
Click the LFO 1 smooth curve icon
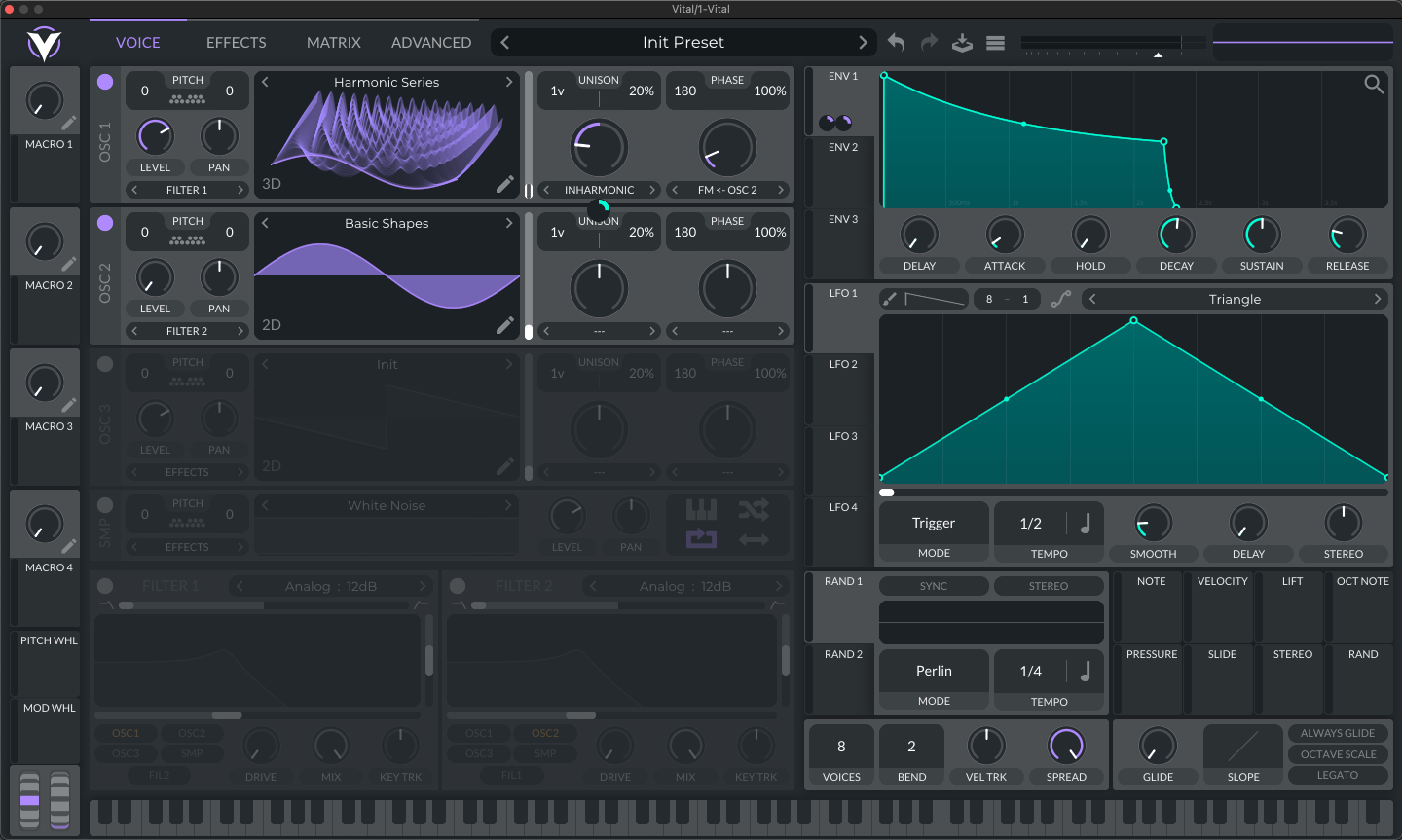[1061, 299]
